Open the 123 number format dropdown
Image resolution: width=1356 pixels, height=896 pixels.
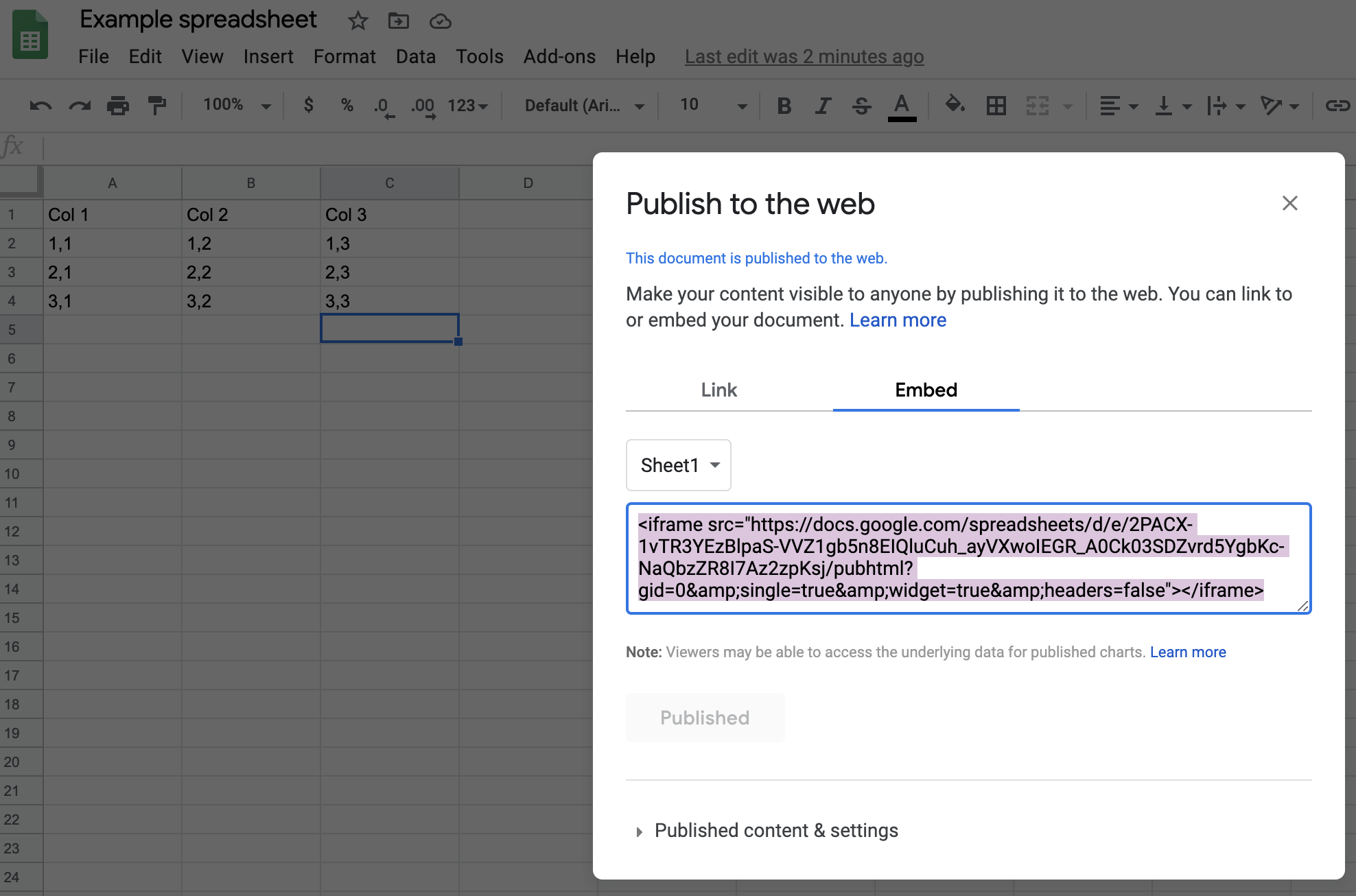click(x=468, y=106)
